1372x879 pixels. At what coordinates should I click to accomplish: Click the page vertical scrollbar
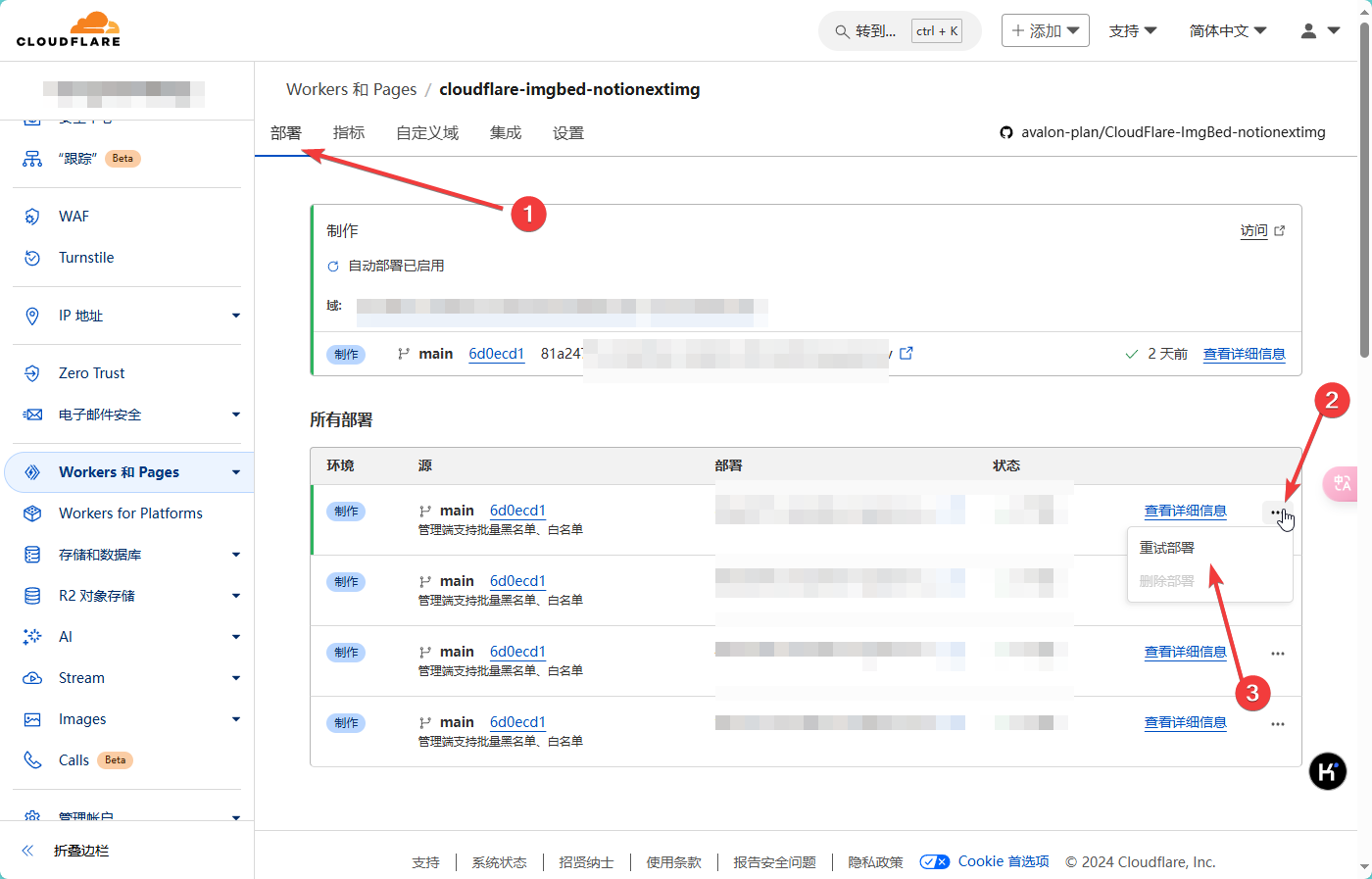[x=1364, y=191]
